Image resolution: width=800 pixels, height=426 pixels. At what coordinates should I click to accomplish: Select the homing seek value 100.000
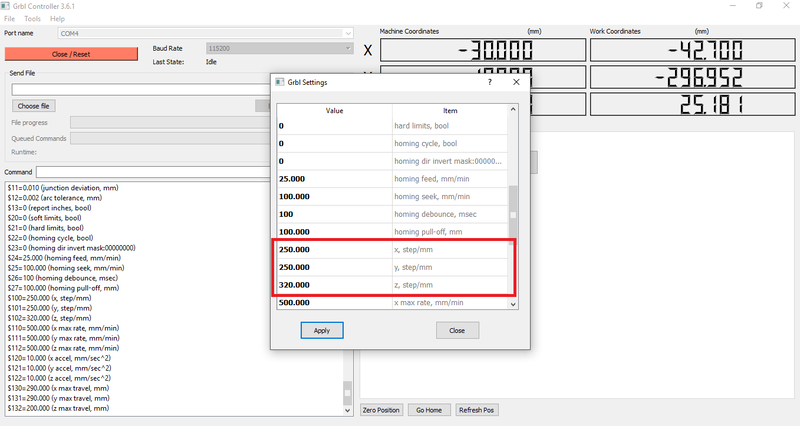[x=335, y=196]
